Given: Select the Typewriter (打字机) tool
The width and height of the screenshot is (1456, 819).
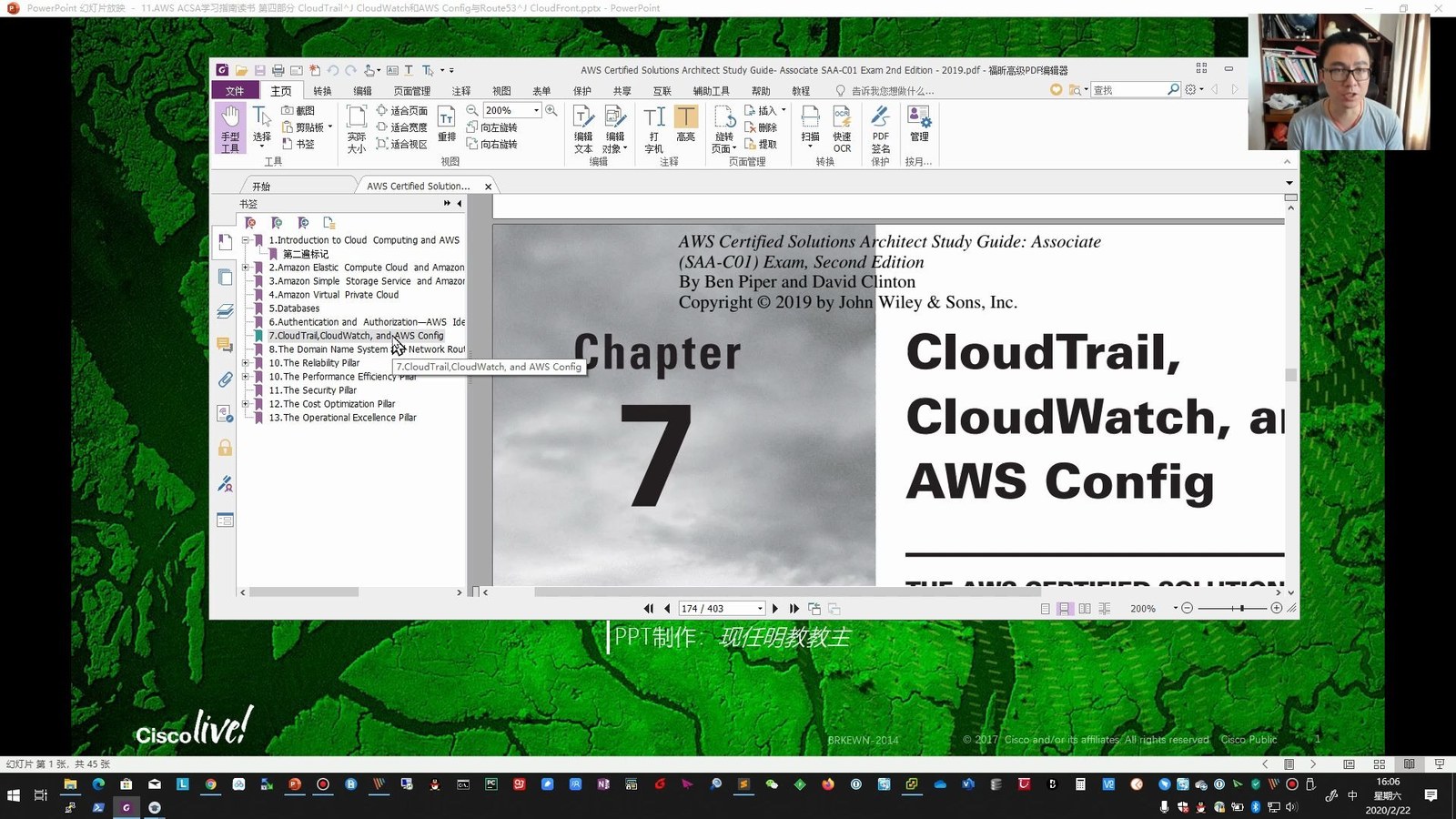Looking at the screenshot, I should [654, 128].
